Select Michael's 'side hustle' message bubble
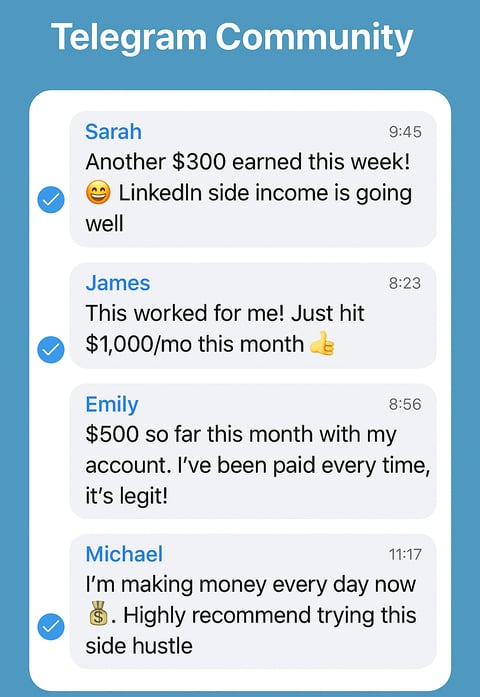This screenshot has height=697, width=480. point(253,601)
